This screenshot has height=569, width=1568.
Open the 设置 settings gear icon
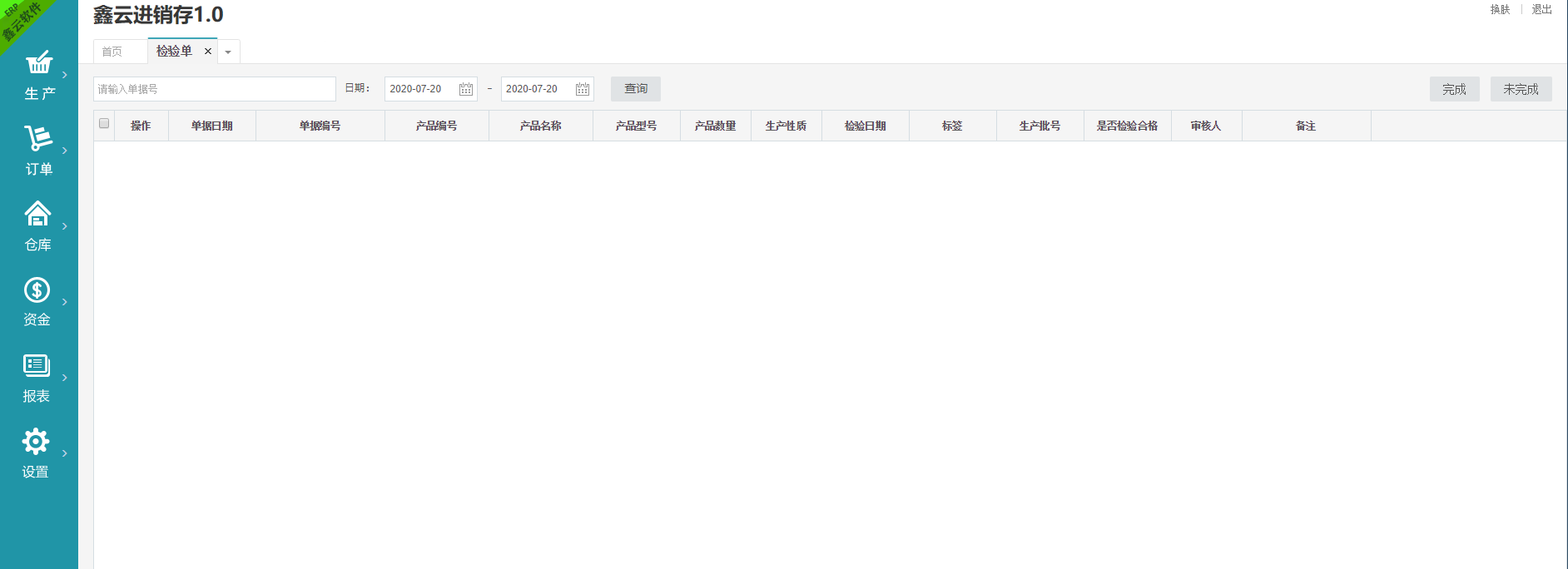pos(36,441)
